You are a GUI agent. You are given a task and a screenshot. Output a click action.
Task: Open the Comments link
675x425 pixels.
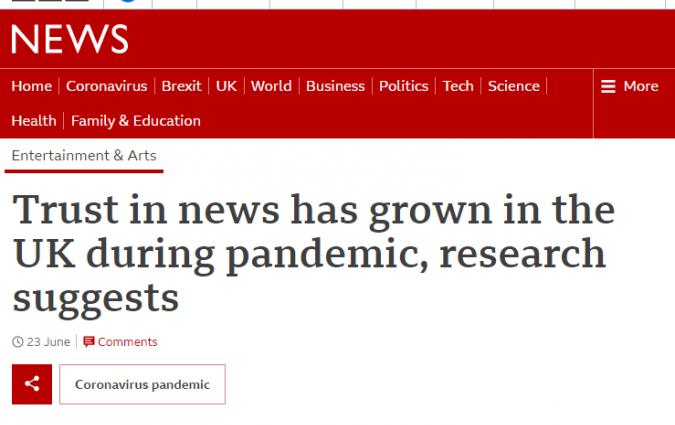(127, 342)
